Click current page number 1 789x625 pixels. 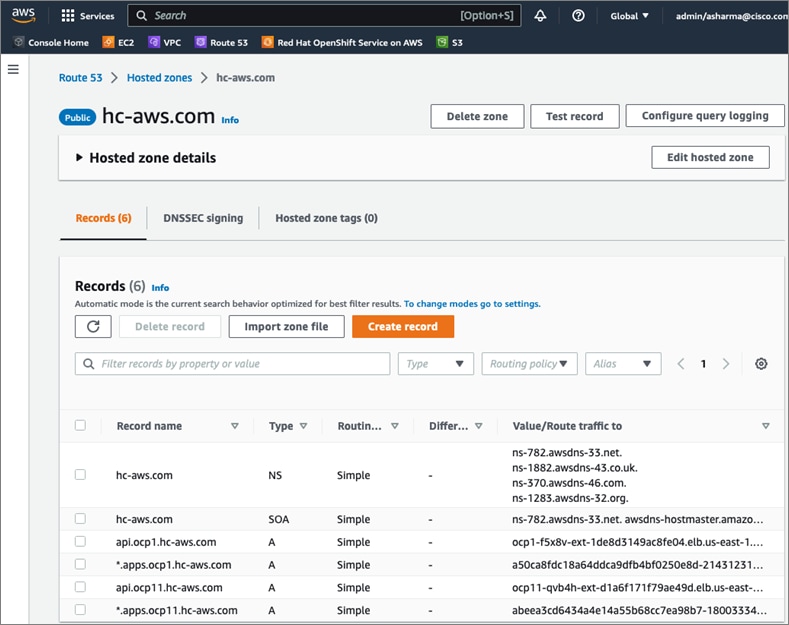click(x=703, y=363)
